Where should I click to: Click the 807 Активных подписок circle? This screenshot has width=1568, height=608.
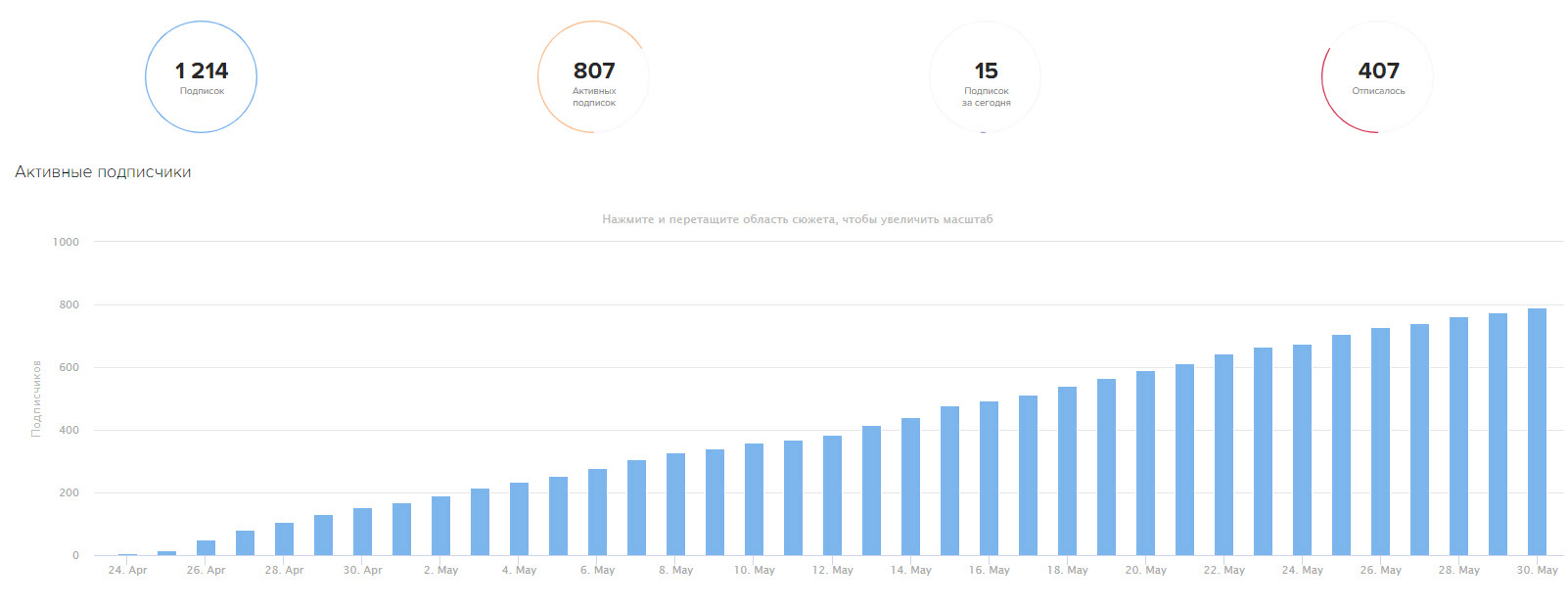[x=593, y=76]
